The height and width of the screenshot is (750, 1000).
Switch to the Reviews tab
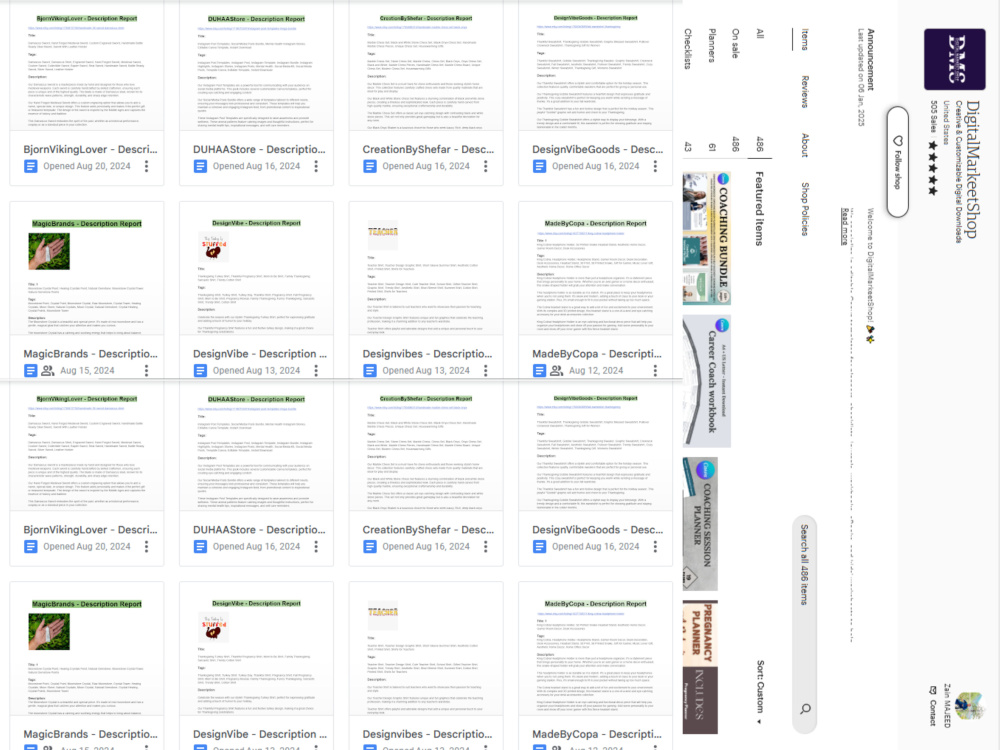[805, 91]
